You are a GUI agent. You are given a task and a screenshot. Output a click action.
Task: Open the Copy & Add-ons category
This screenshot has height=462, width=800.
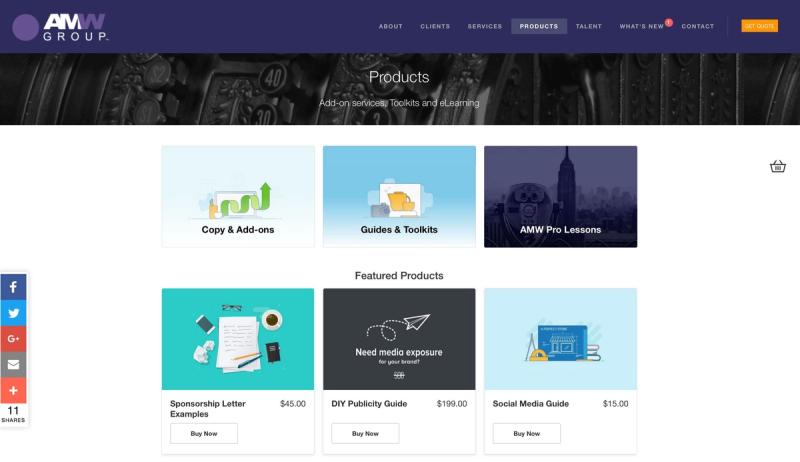pos(238,197)
